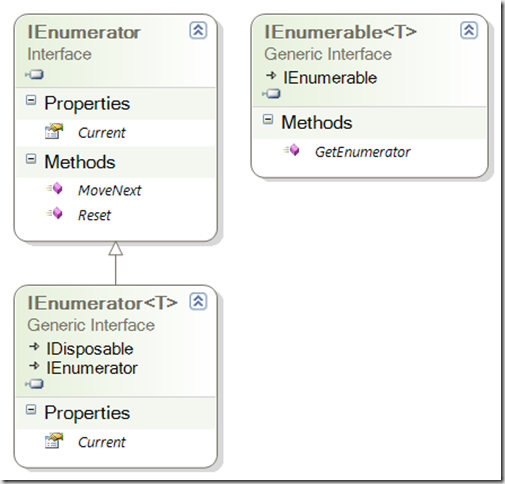
Task: Select the GetEnumerator method entry
Action: 362,152
